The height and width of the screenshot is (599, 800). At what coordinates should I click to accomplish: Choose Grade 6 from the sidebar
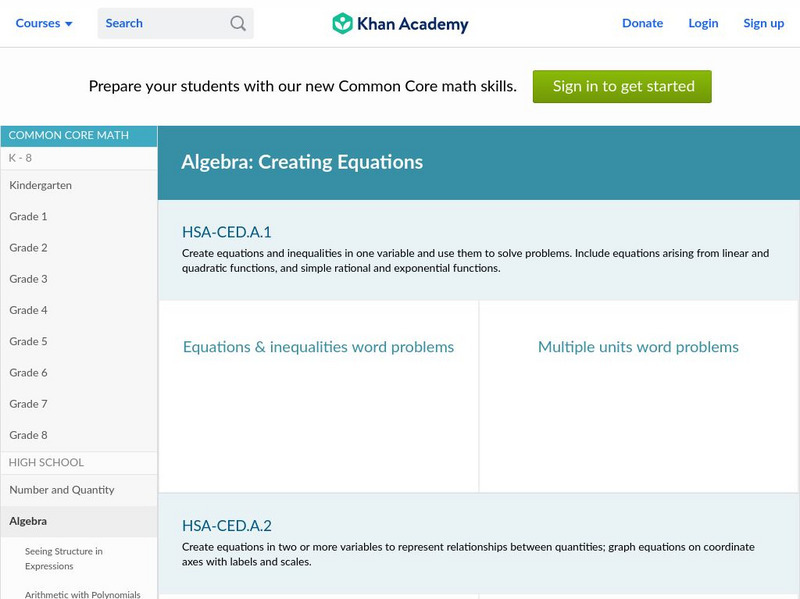[x=29, y=373]
